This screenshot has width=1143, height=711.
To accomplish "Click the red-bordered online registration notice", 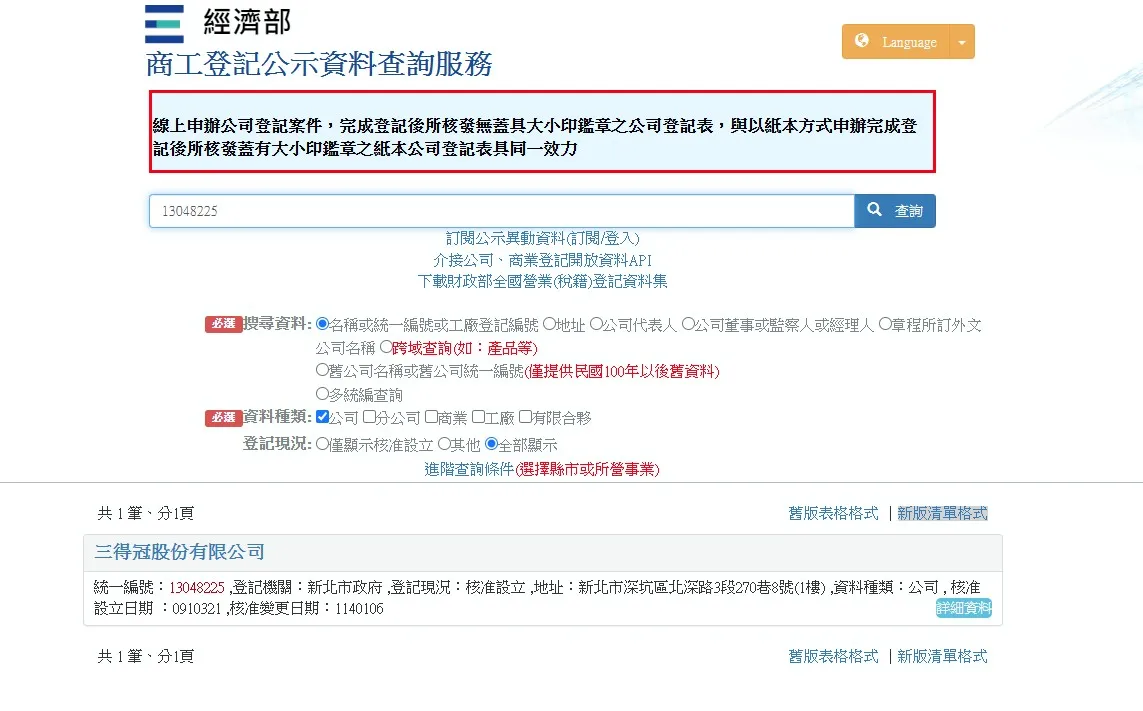I will pos(542,132).
